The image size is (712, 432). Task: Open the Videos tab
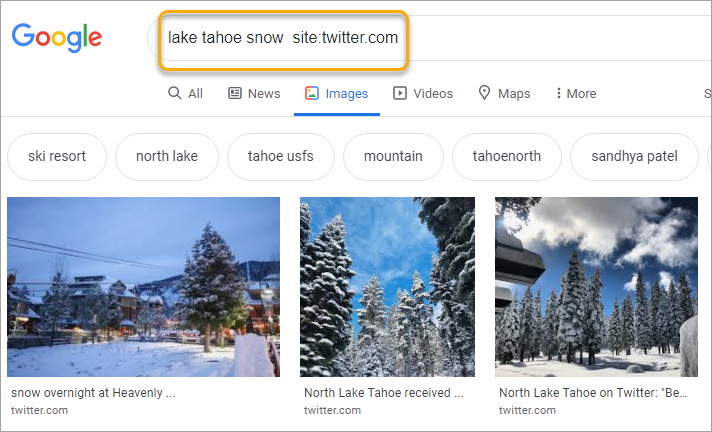(423, 94)
